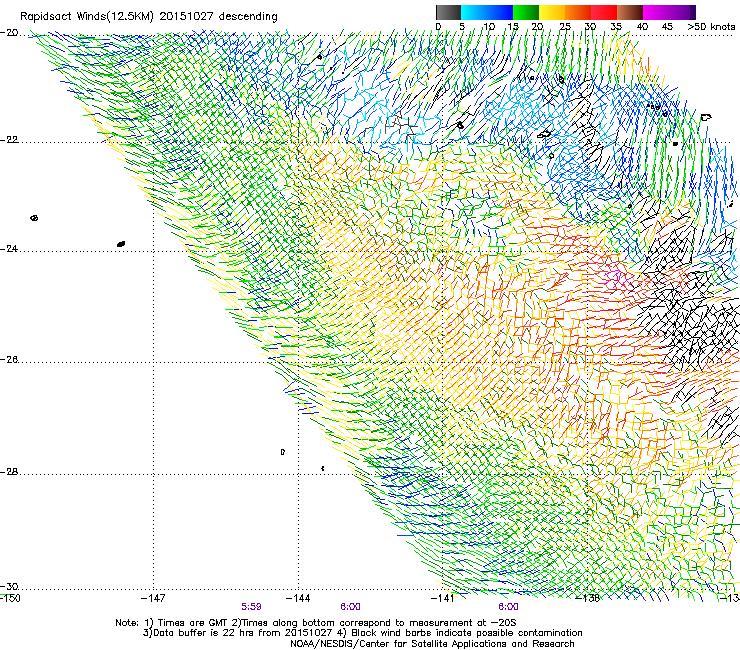
Task: Select the cyan-blue segment of the speed color bar
Action: 487,12
